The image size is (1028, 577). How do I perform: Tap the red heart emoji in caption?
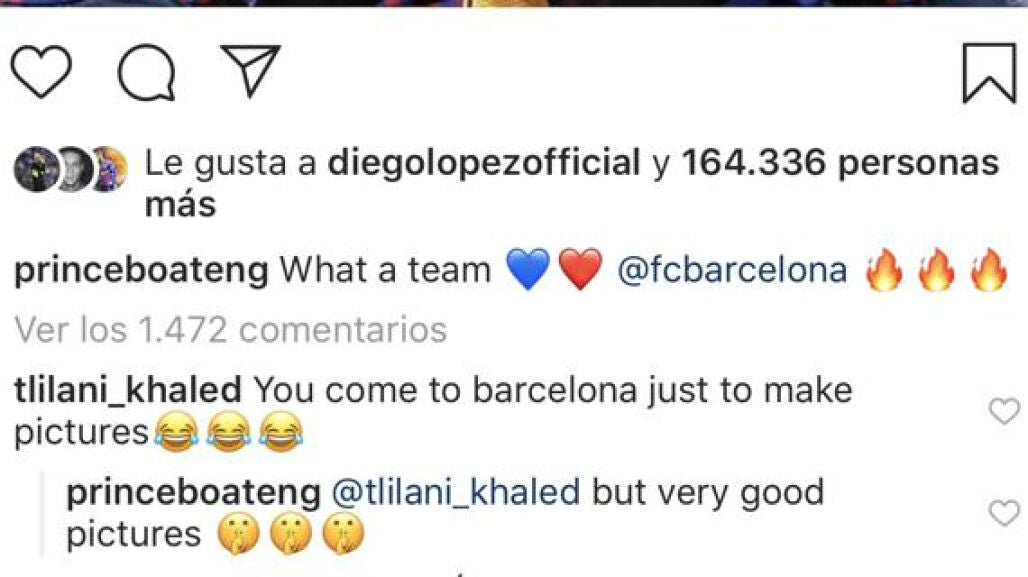point(580,271)
